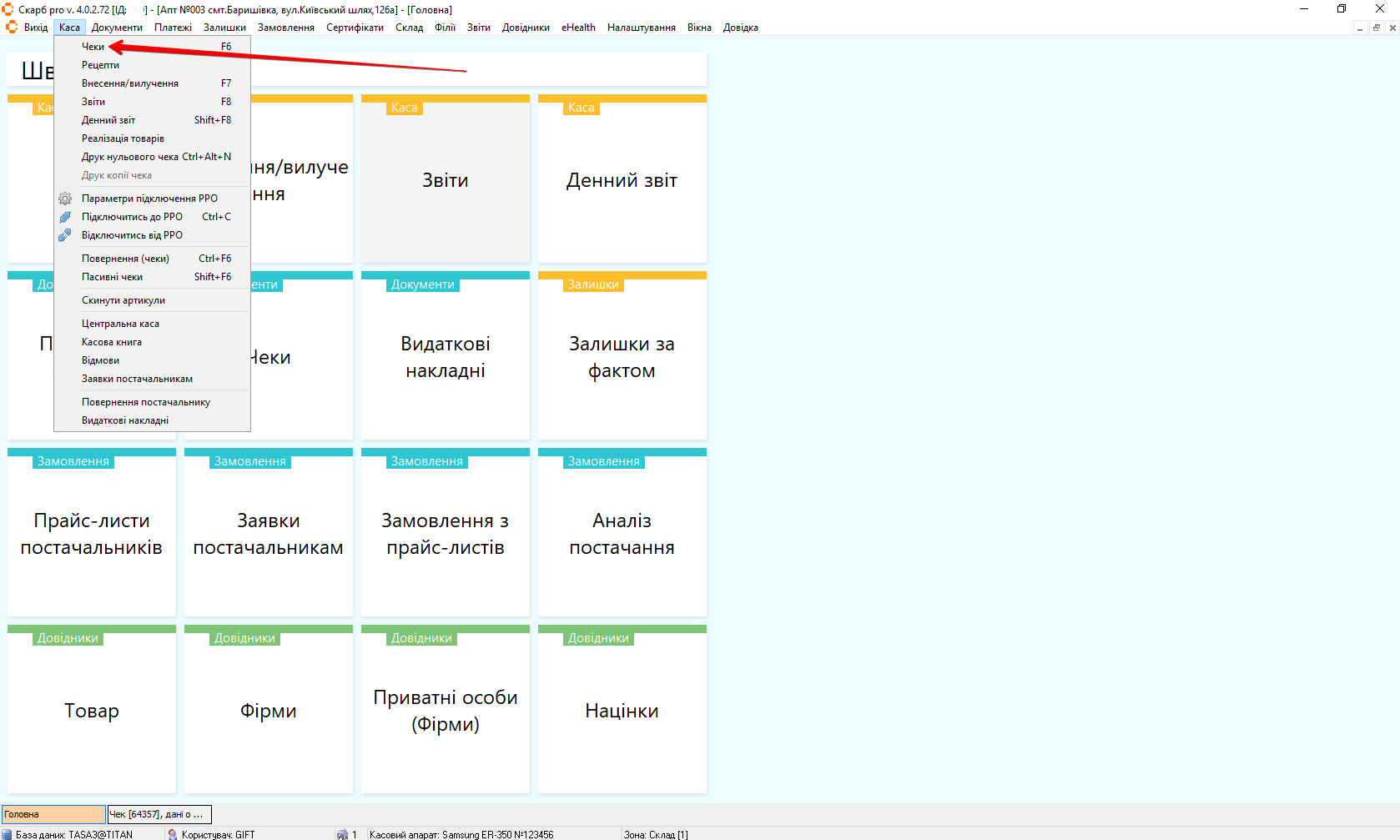
Task: Open the Залишки за фактом tile
Action: (622, 357)
